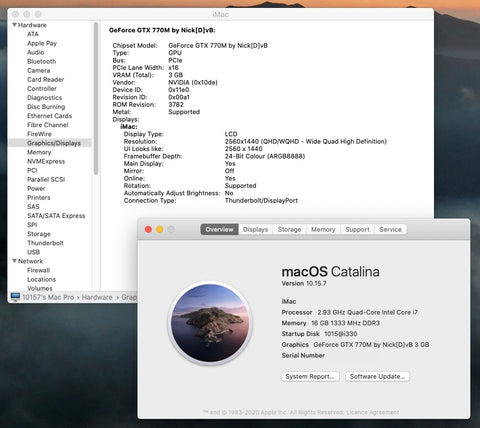Click the Version 10.15.7 text

point(304,283)
